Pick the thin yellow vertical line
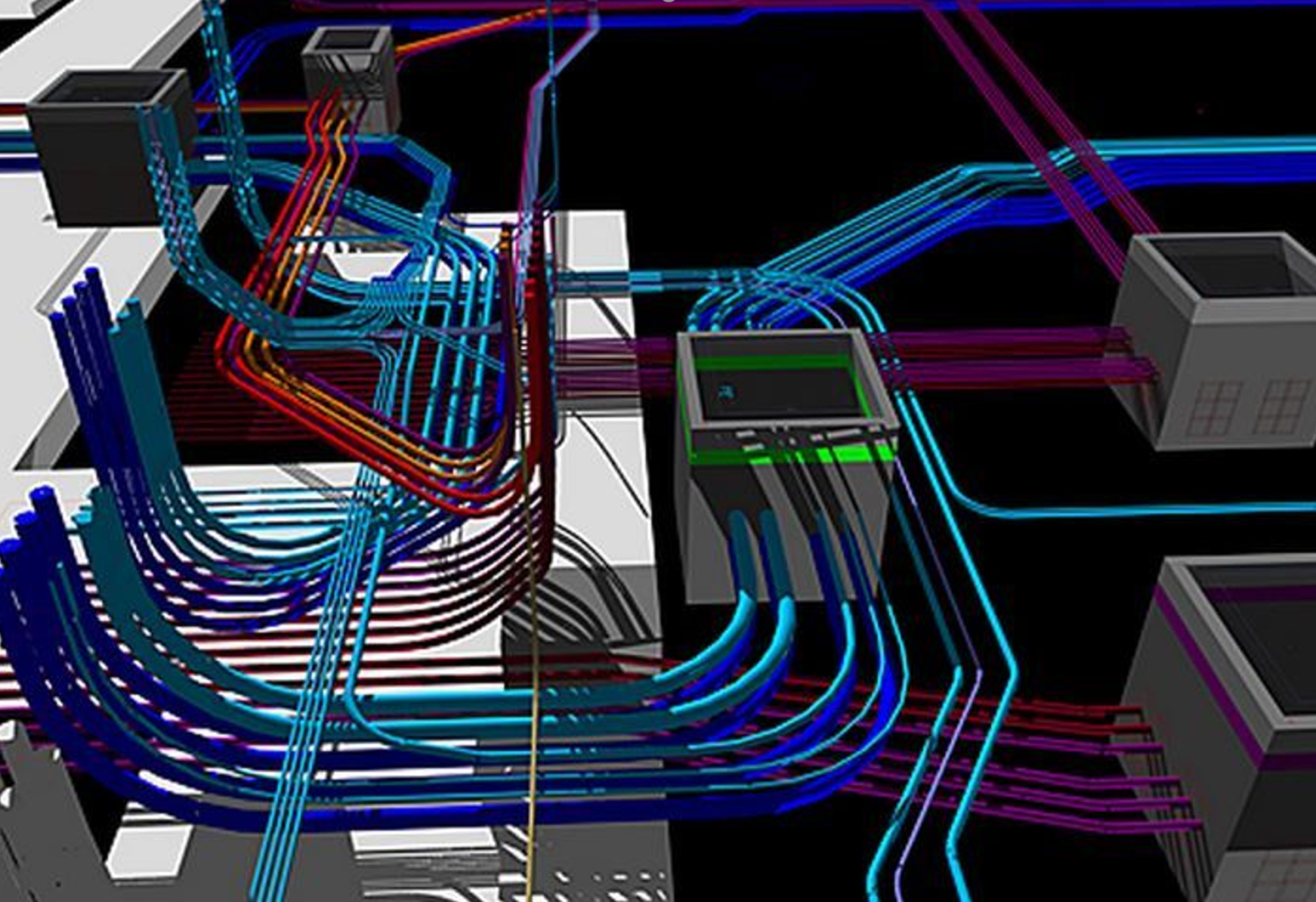Screen dimensions: 1316x902 (534, 685)
